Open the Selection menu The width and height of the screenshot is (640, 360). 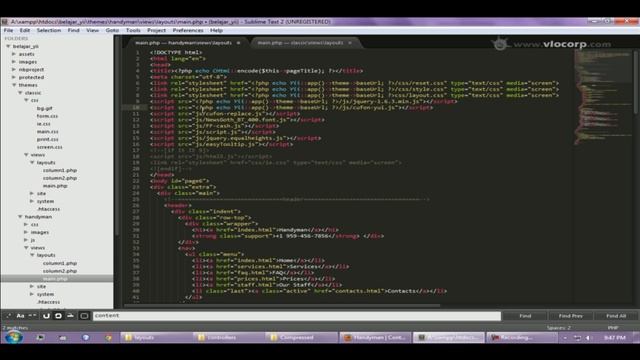[49, 30]
